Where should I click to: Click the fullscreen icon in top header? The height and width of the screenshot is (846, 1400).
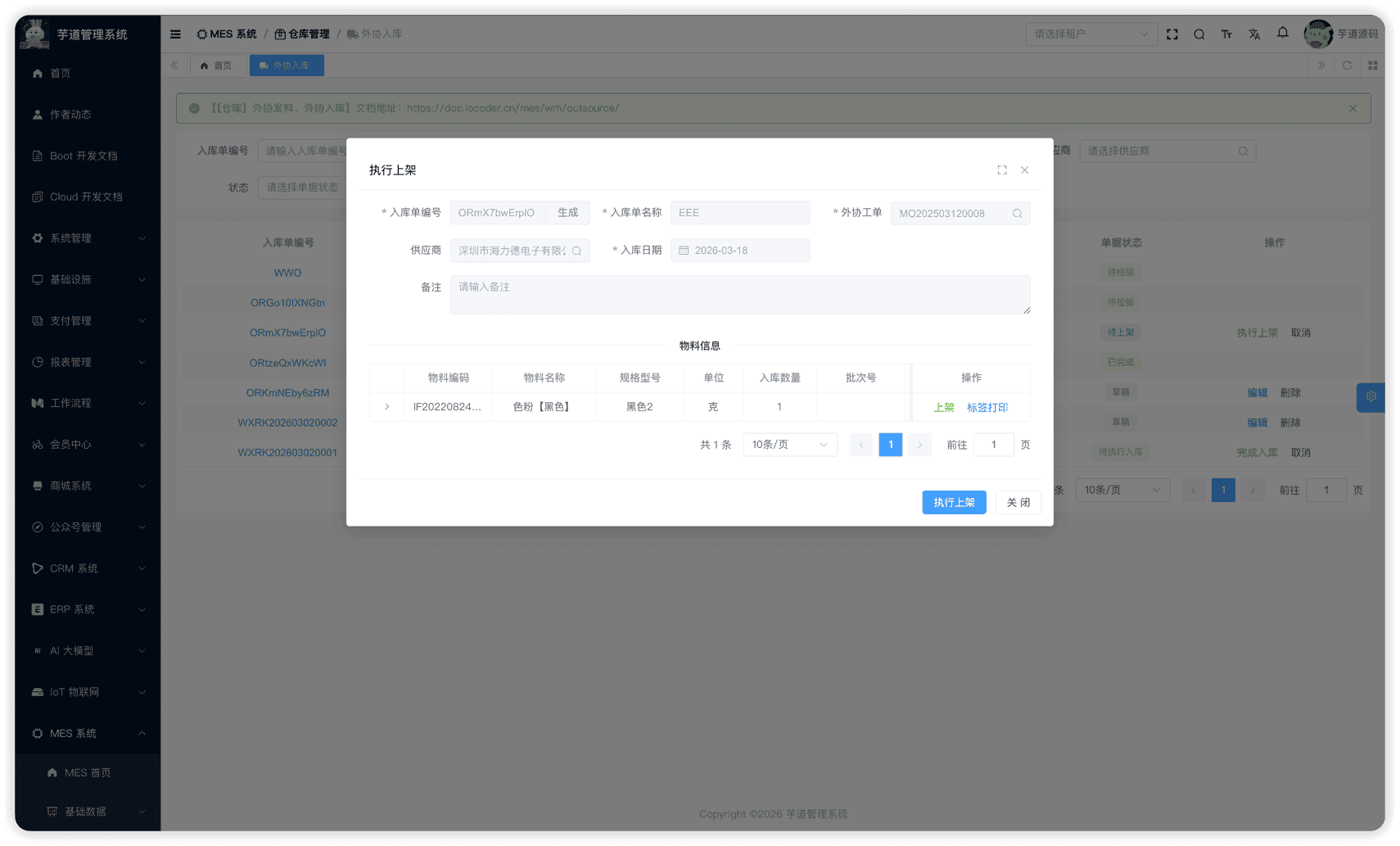pyautogui.click(x=1172, y=34)
